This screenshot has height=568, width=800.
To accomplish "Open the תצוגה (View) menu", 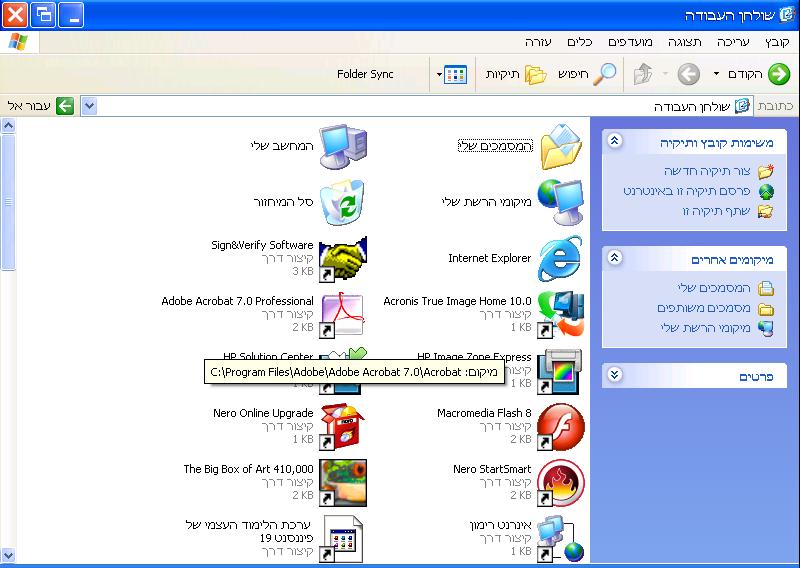I will [x=685, y=42].
